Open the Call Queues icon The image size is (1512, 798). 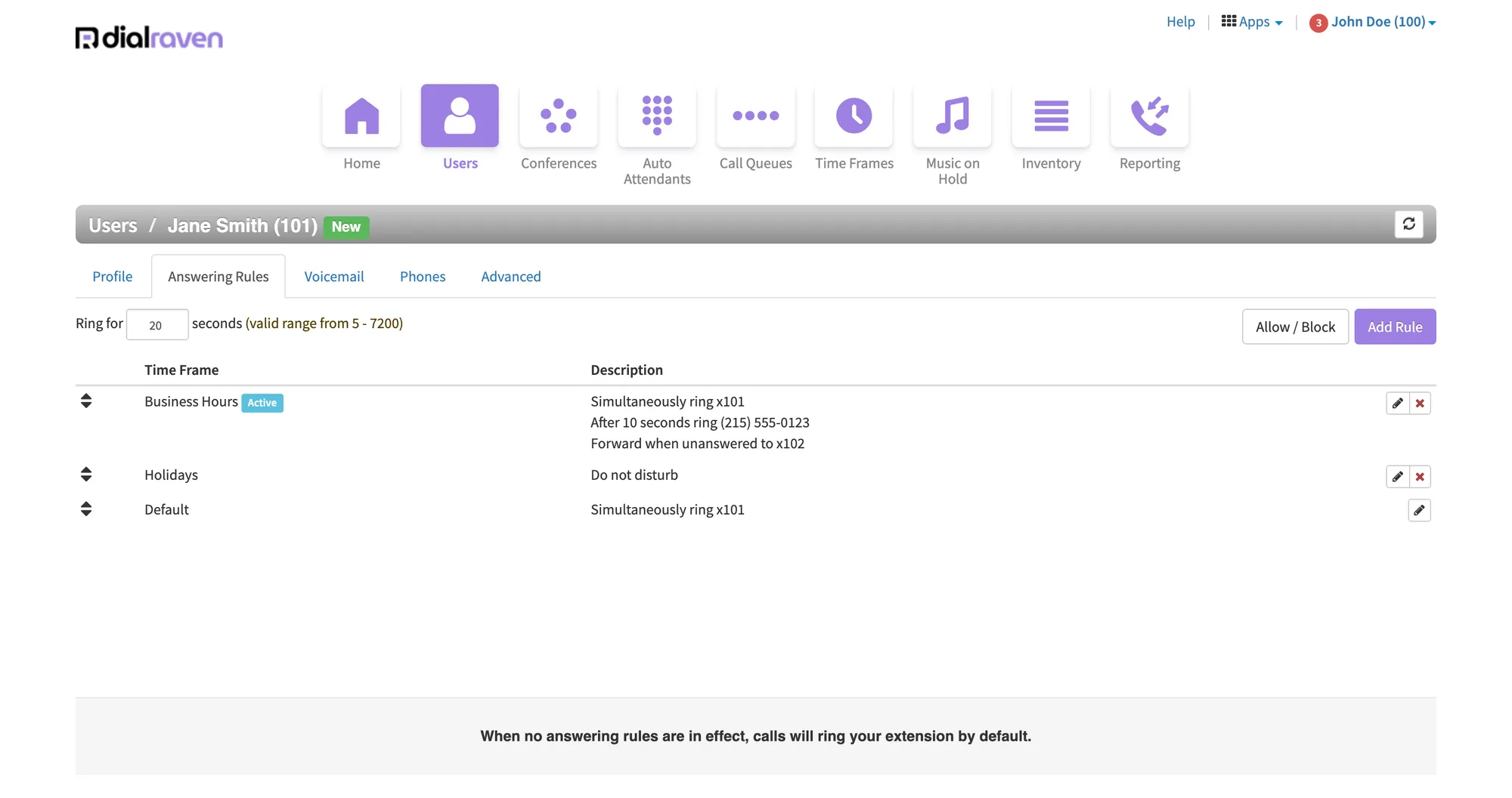click(756, 116)
